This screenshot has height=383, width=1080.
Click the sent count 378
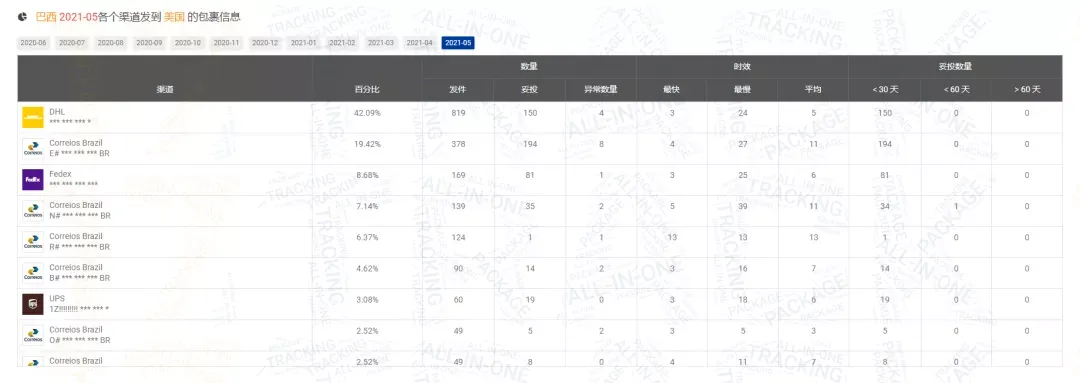tap(458, 144)
